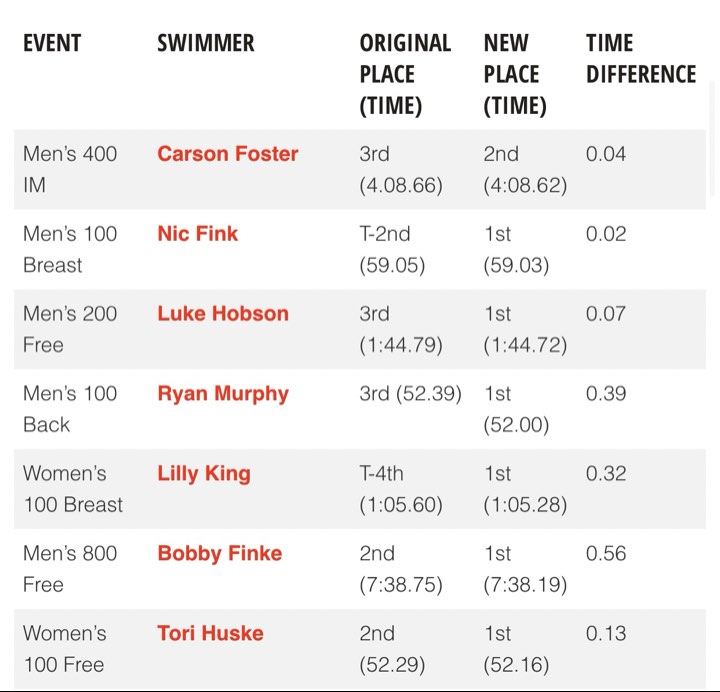The height and width of the screenshot is (692, 720).
Task: Click the SWIMMER column header
Action: 206,44
